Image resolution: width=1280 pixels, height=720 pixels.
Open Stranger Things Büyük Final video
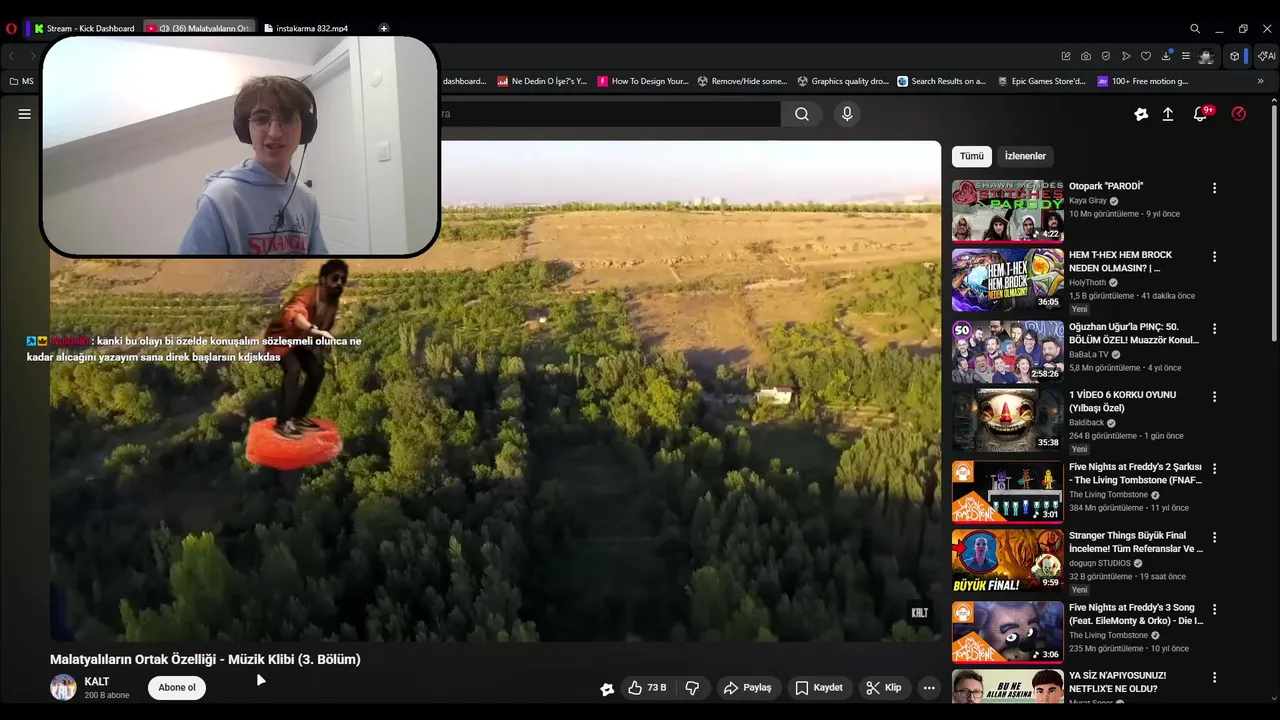point(1136,542)
